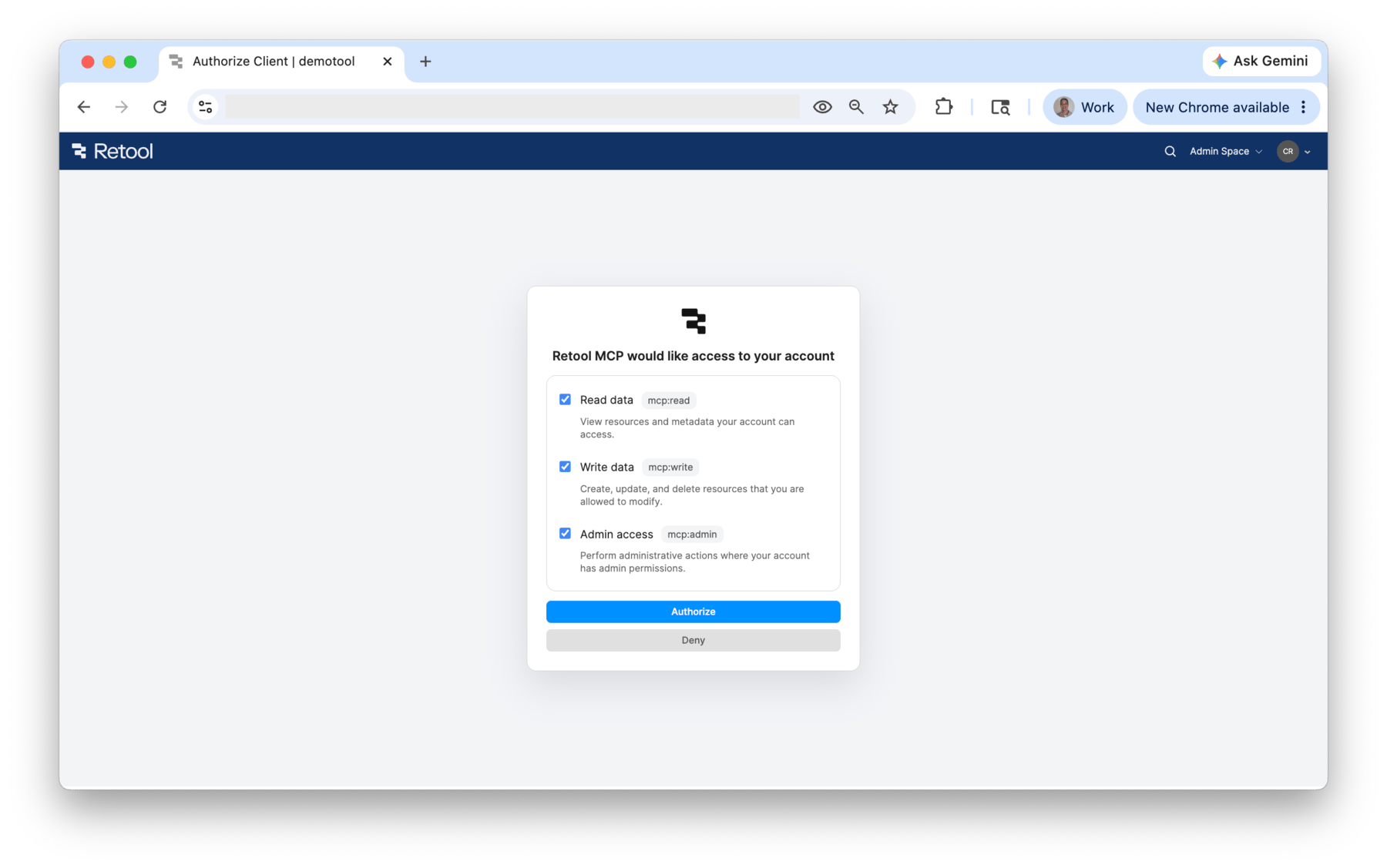Open the Google Lens search icon
This screenshot has height=868, width=1387.
[x=1000, y=107]
